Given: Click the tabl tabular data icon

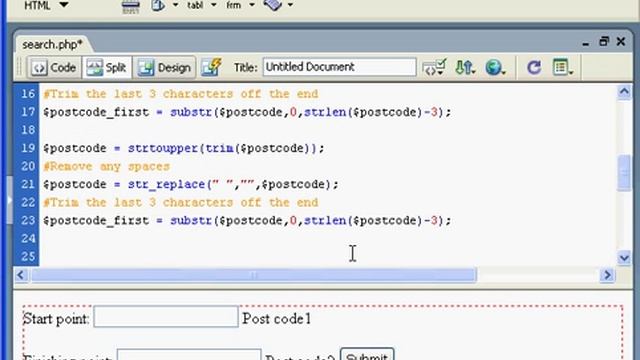Looking at the screenshot, I should point(195,5).
